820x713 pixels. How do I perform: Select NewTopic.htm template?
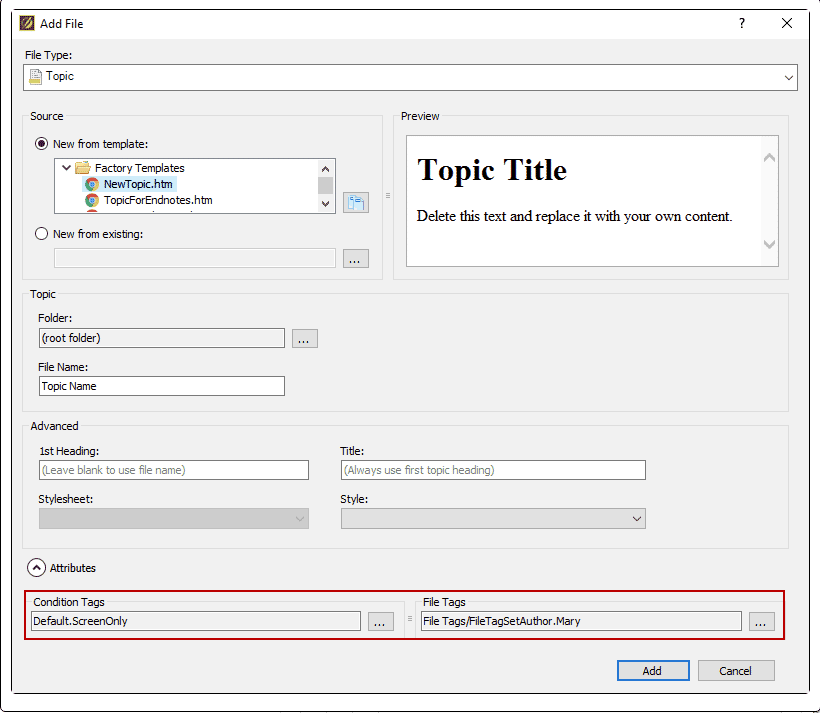pyautogui.click(x=138, y=184)
